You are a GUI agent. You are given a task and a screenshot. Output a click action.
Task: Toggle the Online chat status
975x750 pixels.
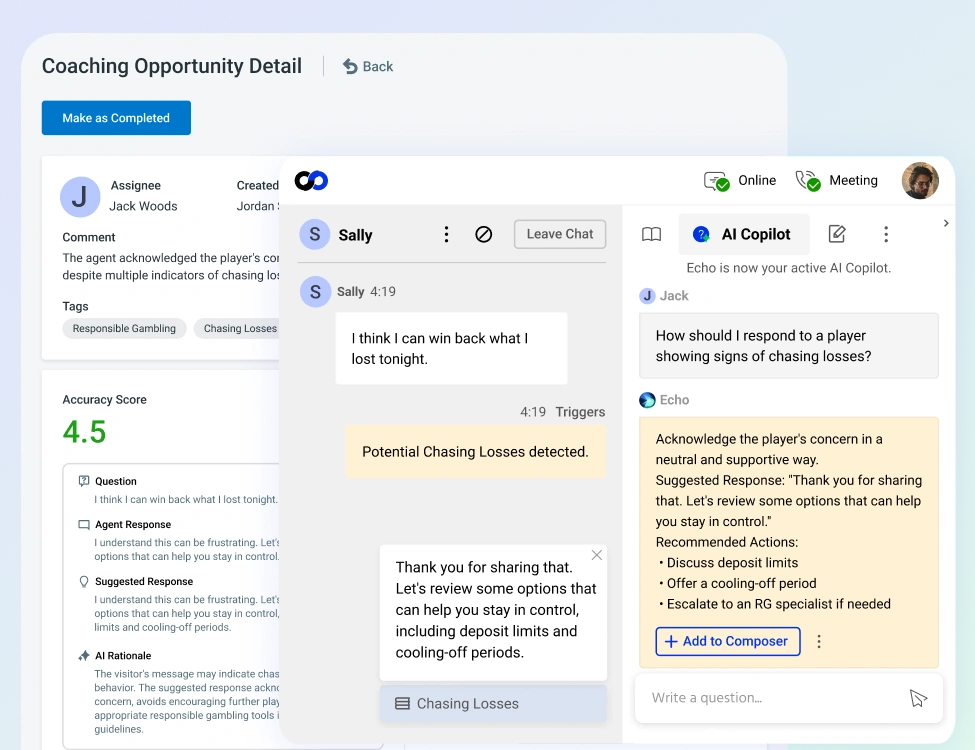click(x=739, y=181)
